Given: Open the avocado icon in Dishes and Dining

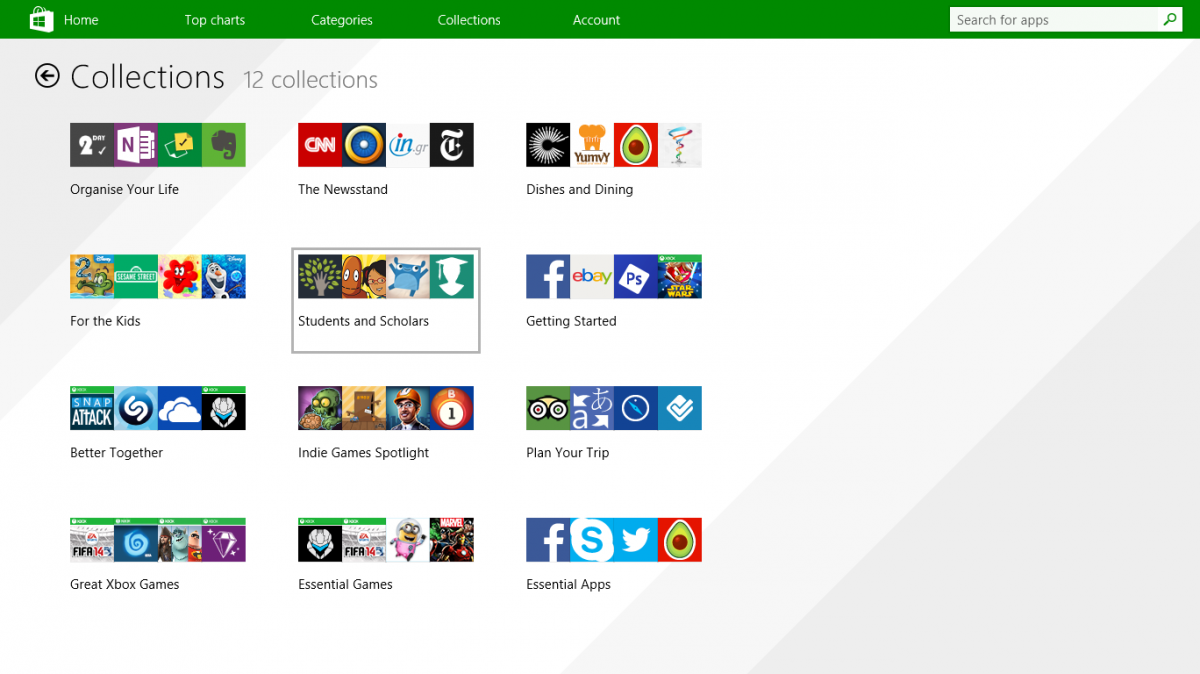Looking at the screenshot, I should pos(636,145).
